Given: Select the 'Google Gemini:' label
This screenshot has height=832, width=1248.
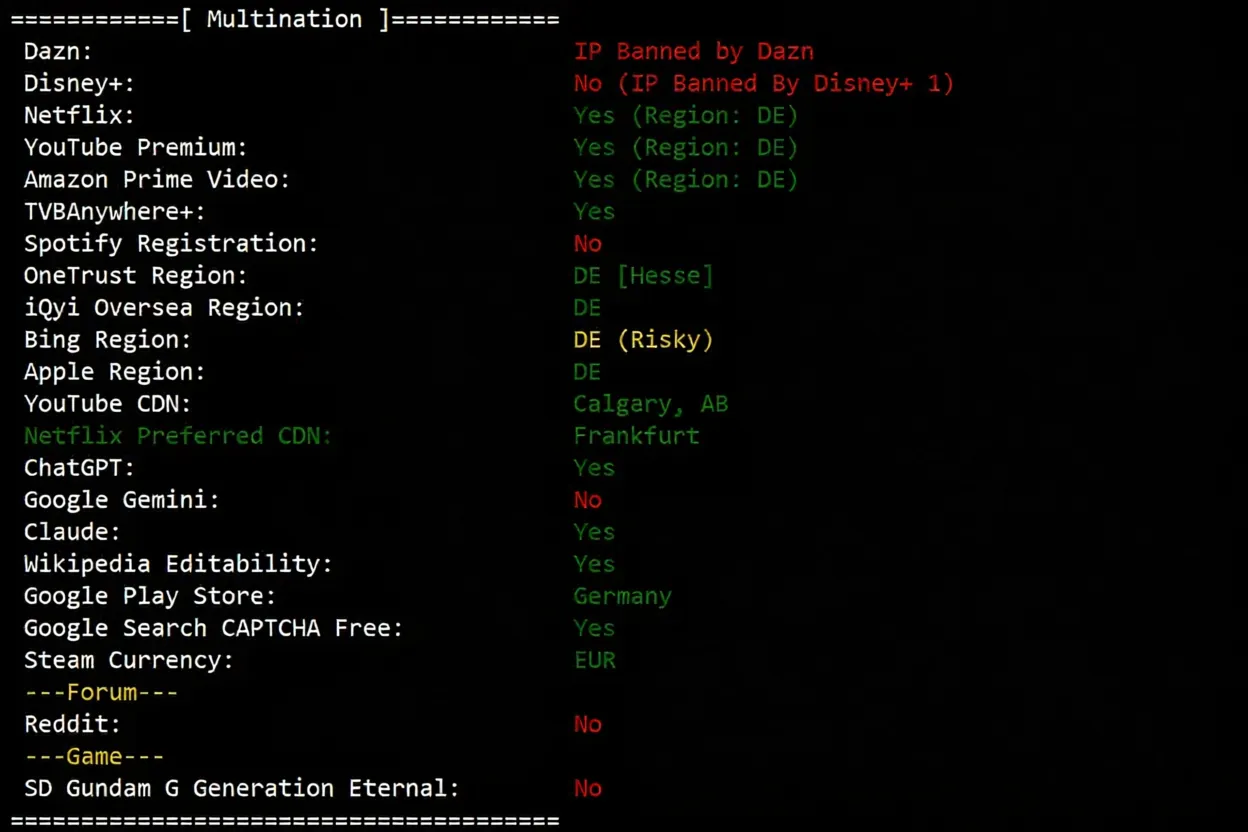Looking at the screenshot, I should [x=122, y=499].
